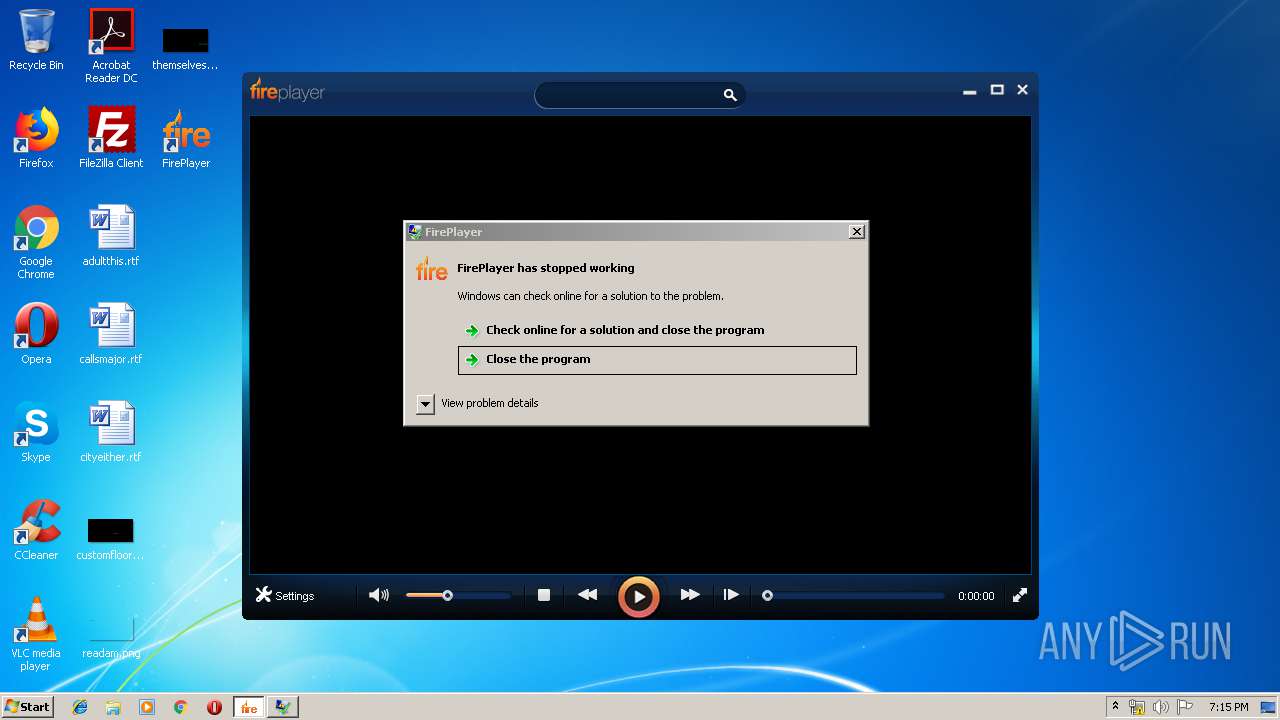
Task: Select the customfloor file icon
Action: tap(110, 538)
